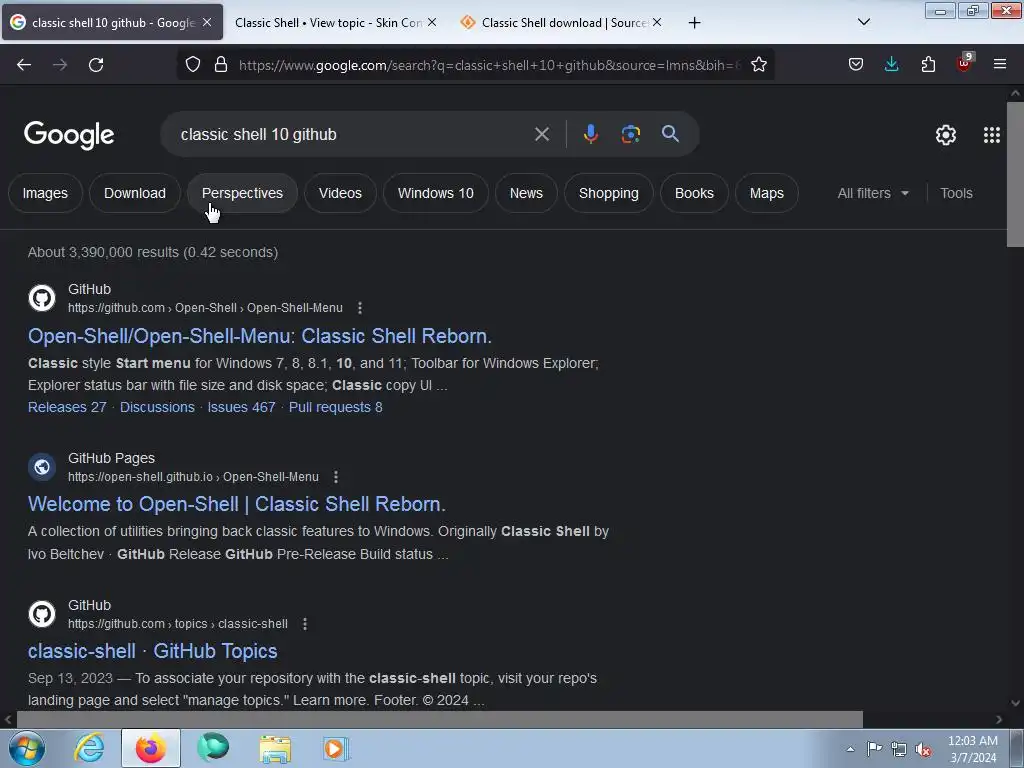Viewport: 1024px width, 768px height.
Task: Open Action Center flag tray icon
Action: click(x=874, y=748)
